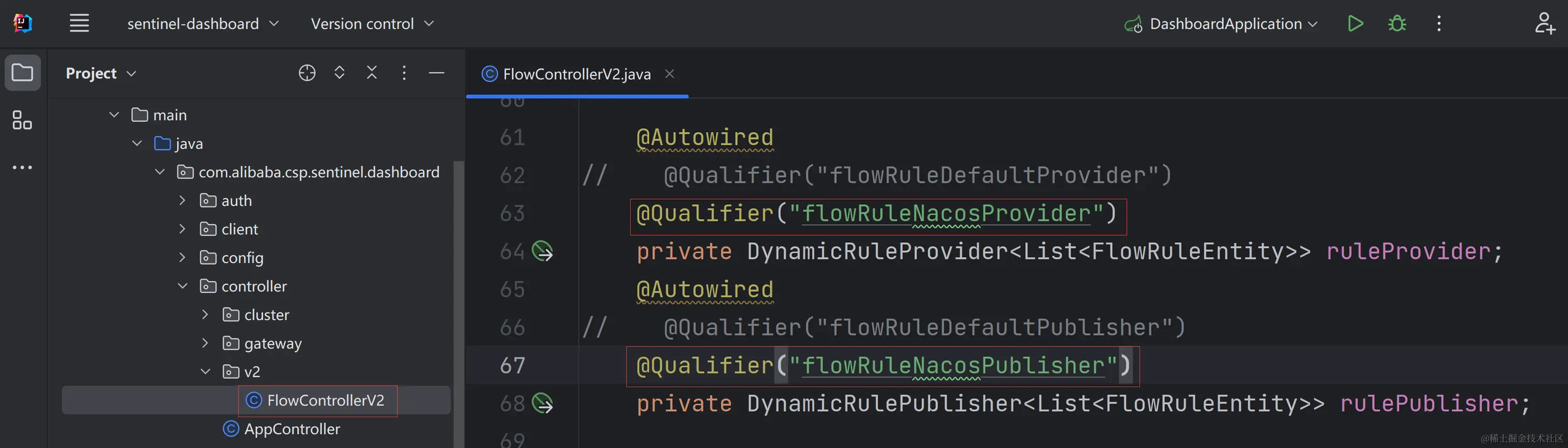Open DashboardApplication run configuration dropdown
The image size is (1568, 448).
click(x=1221, y=24)
